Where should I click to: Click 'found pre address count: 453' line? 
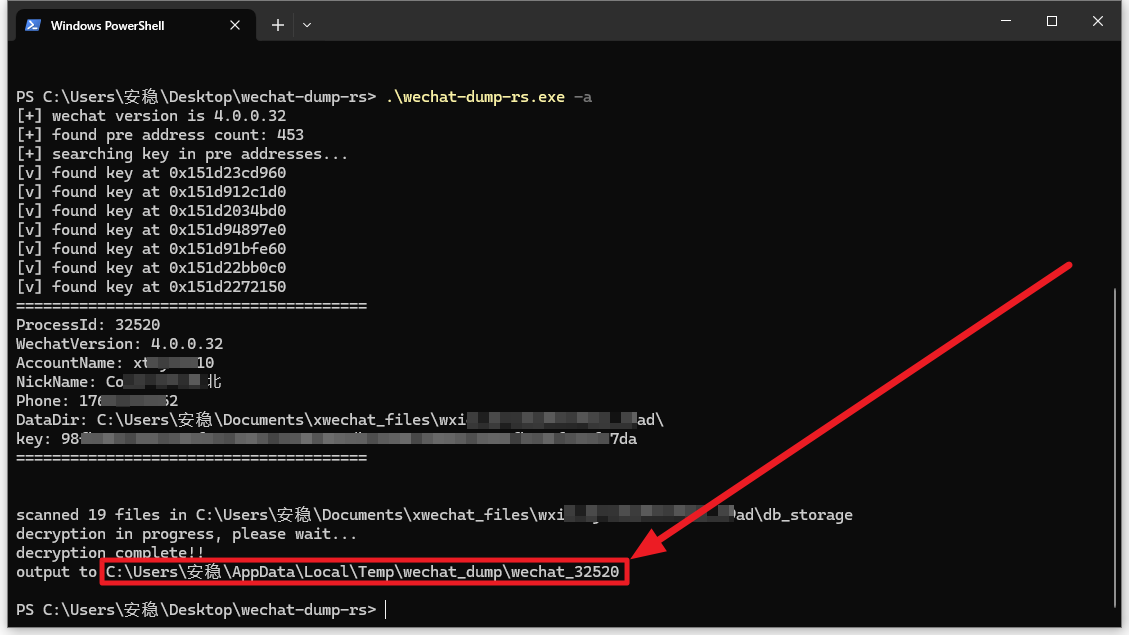(x=160, y=135)
